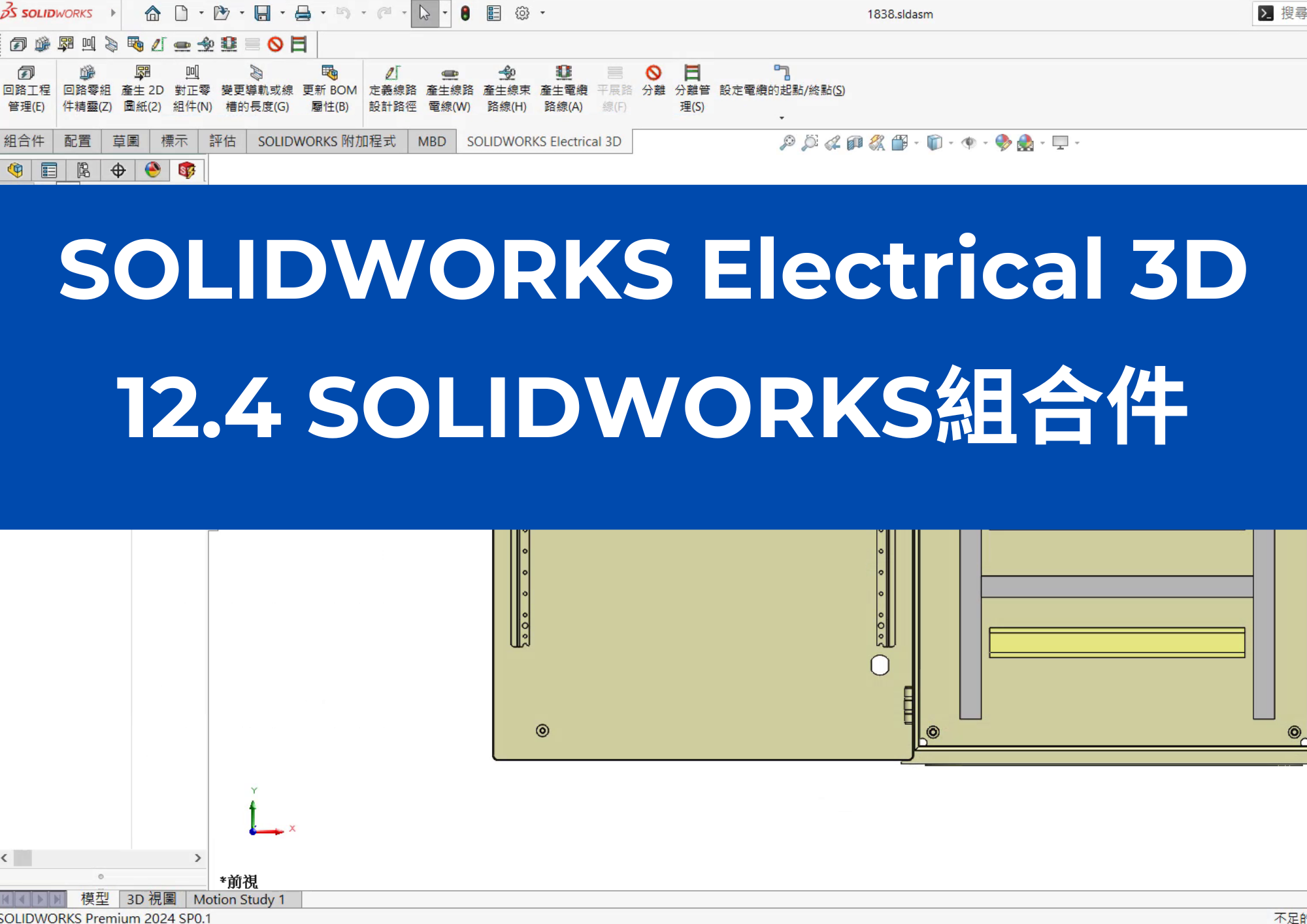
Task: Switch to Motion Study 1
Action: [x=239, y=899]
